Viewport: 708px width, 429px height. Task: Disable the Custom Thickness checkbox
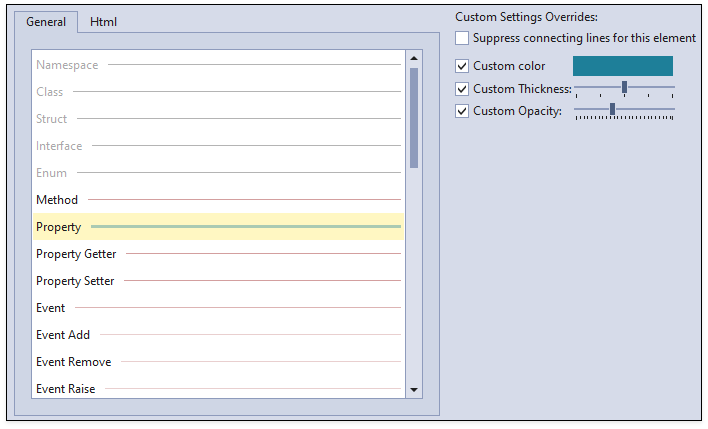click(x=461, y=89)
